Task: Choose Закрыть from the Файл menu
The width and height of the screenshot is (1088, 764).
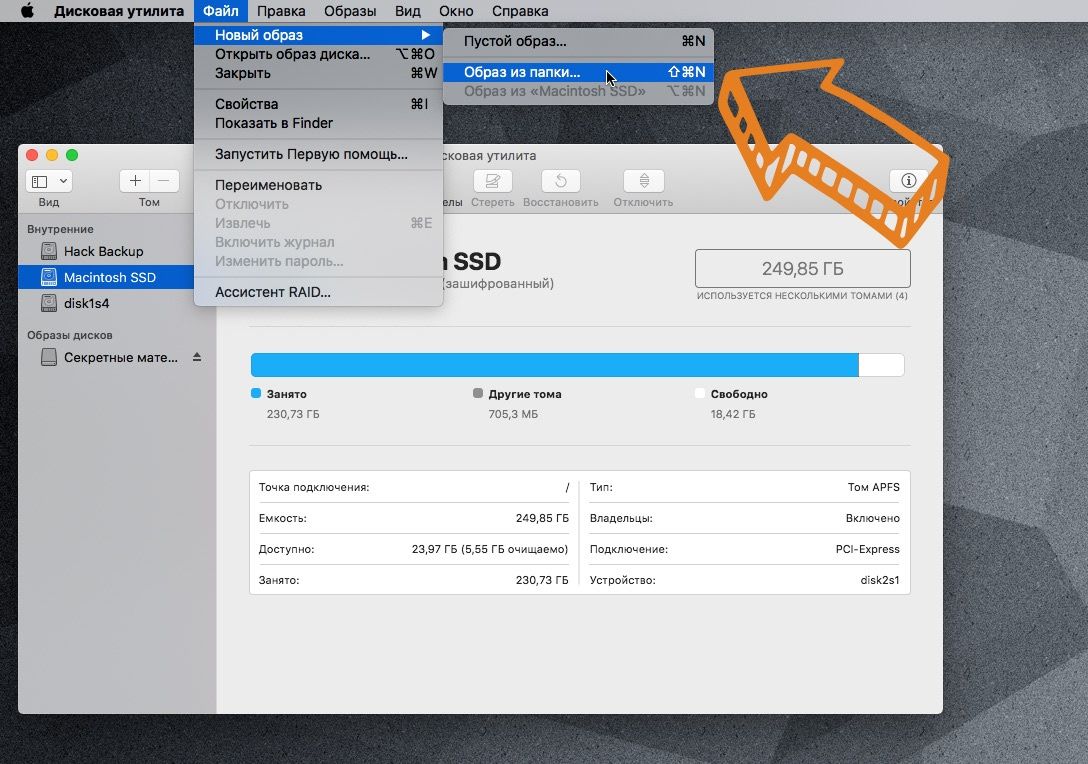Action: [x=318, y=73]
